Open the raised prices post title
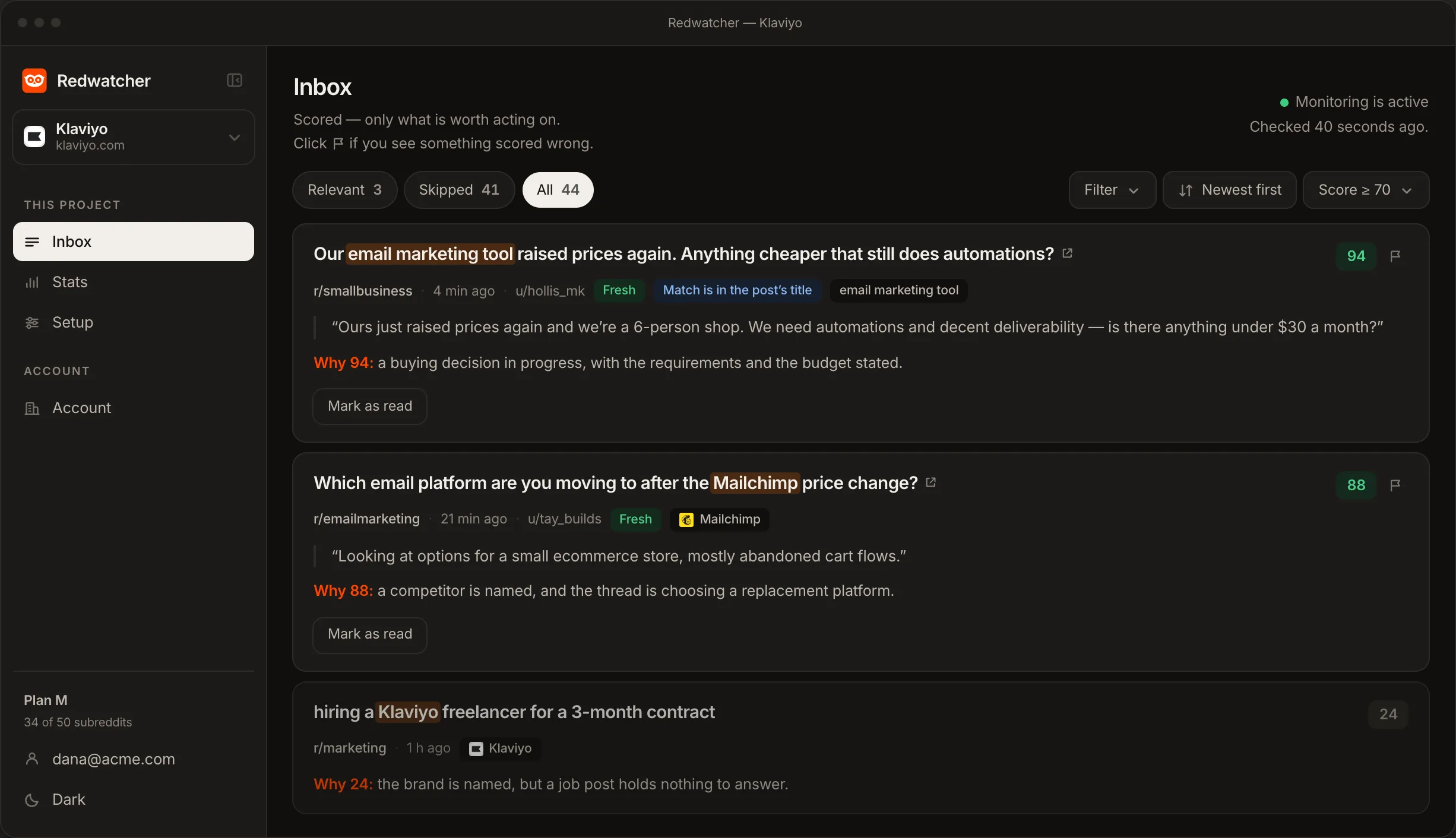Viewport: 1456px width, 838px height. tap(683, 254)
